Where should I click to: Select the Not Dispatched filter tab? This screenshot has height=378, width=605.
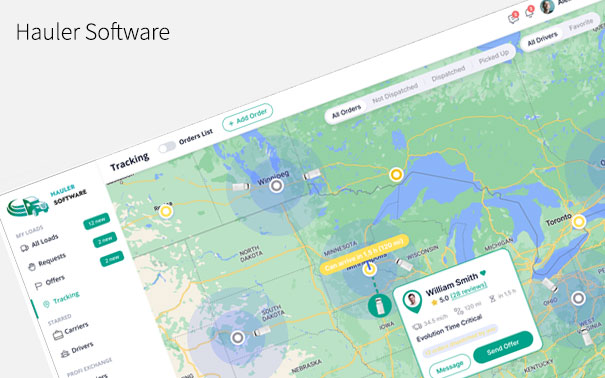coord(395,93)
